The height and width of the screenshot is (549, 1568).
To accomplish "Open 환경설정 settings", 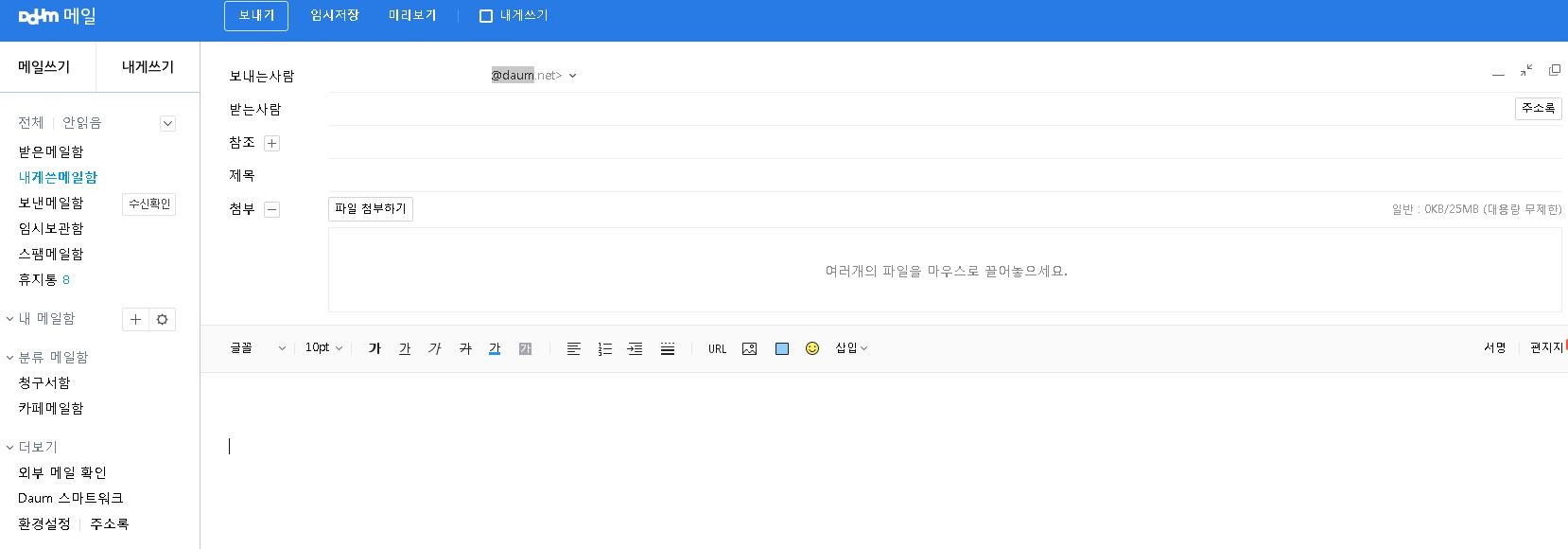I will [44, 523].
